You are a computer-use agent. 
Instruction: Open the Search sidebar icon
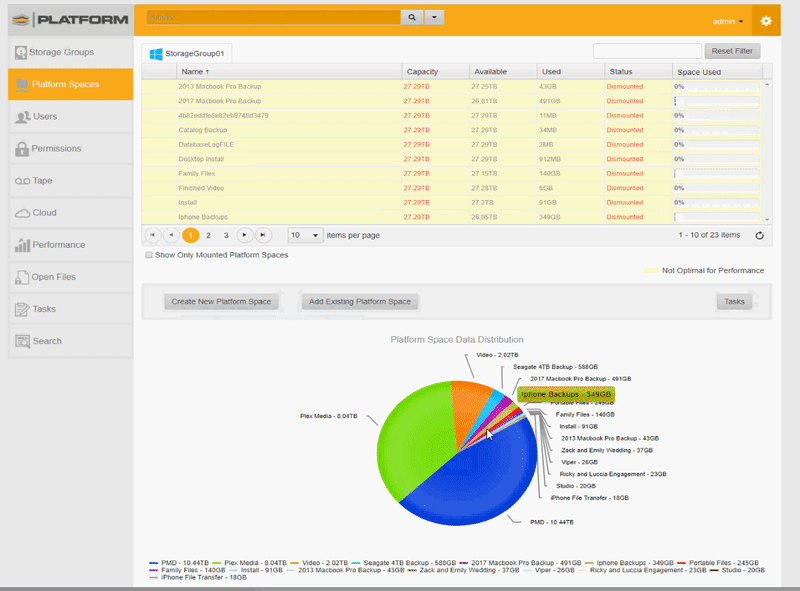click(22, 341)
